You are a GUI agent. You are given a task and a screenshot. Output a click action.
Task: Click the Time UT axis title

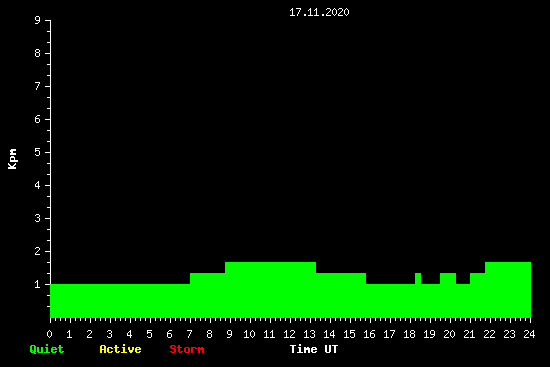[x=314, y=349]
